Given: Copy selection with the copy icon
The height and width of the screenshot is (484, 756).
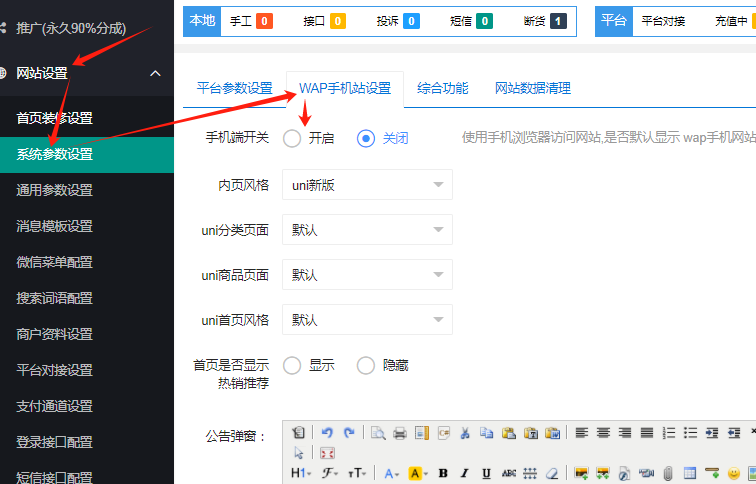Looking at the screenshot, I should pos(486,433).
